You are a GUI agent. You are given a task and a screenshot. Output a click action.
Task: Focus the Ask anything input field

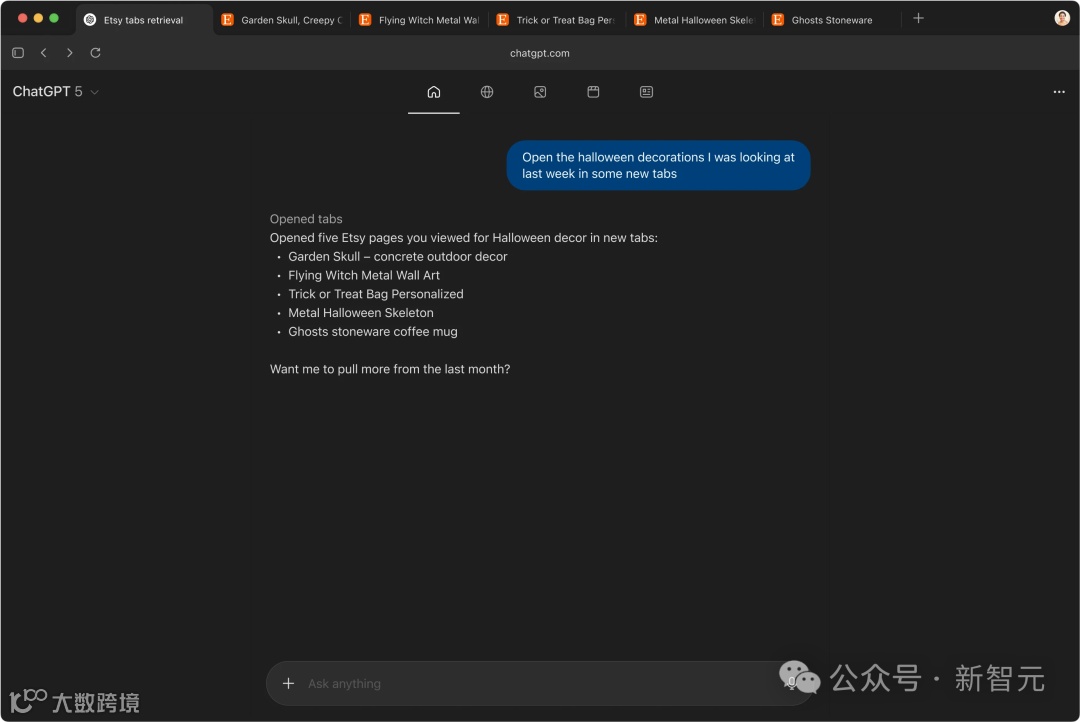click(541, 683)
